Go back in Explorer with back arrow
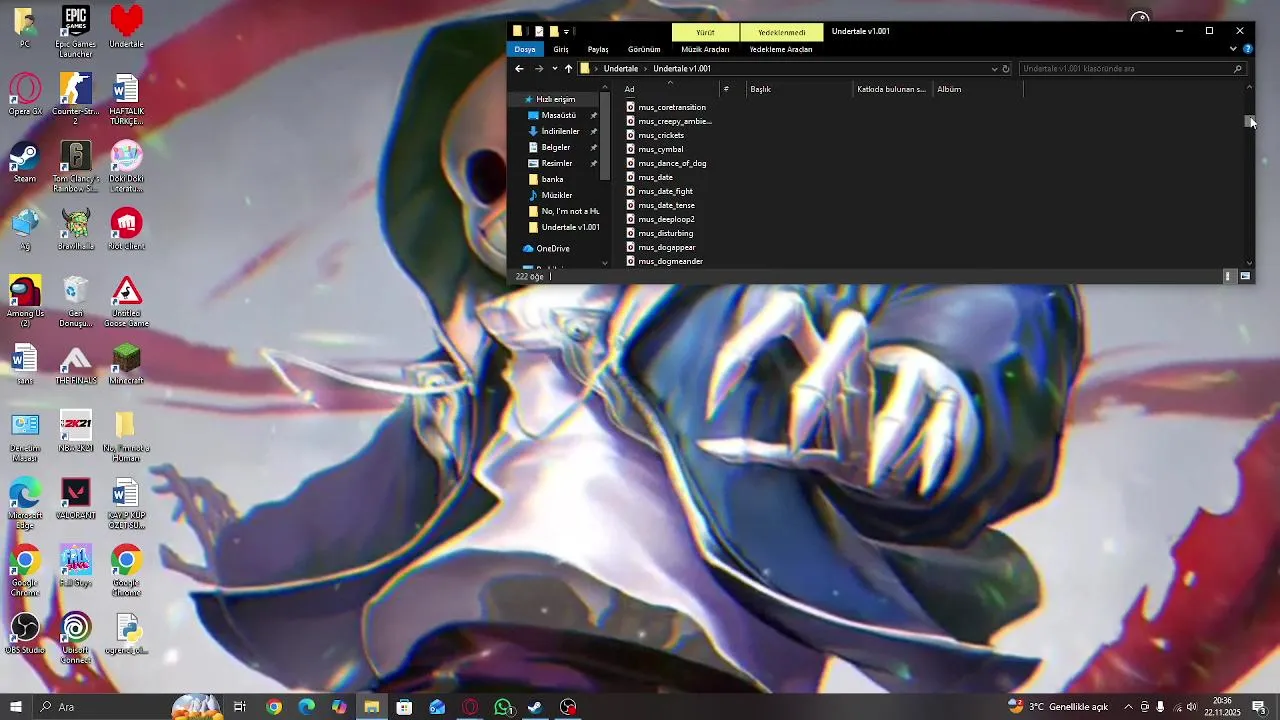This screenshot has height=720, width=1280. pos(519,69)
